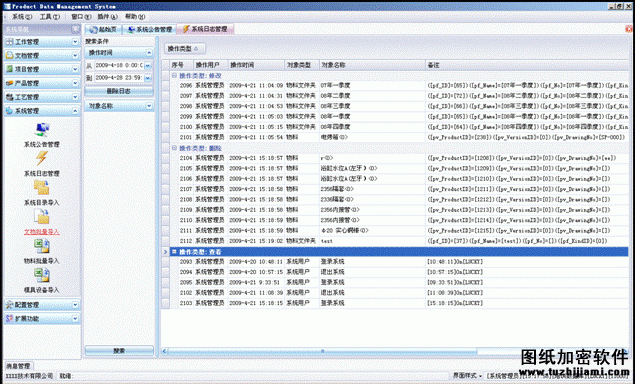Open the 系统 menu
The height and width of the screenshot is (384, 635).
pos(21,17)
